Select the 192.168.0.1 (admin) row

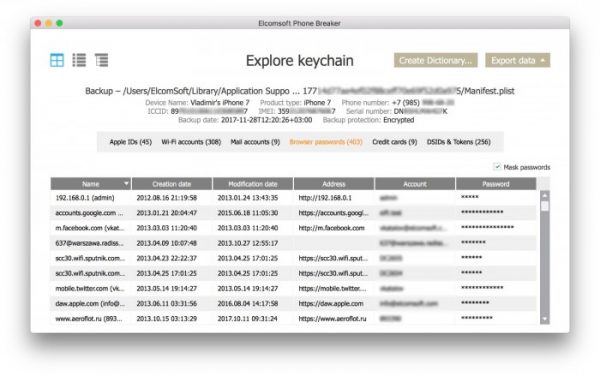point(293,198)
